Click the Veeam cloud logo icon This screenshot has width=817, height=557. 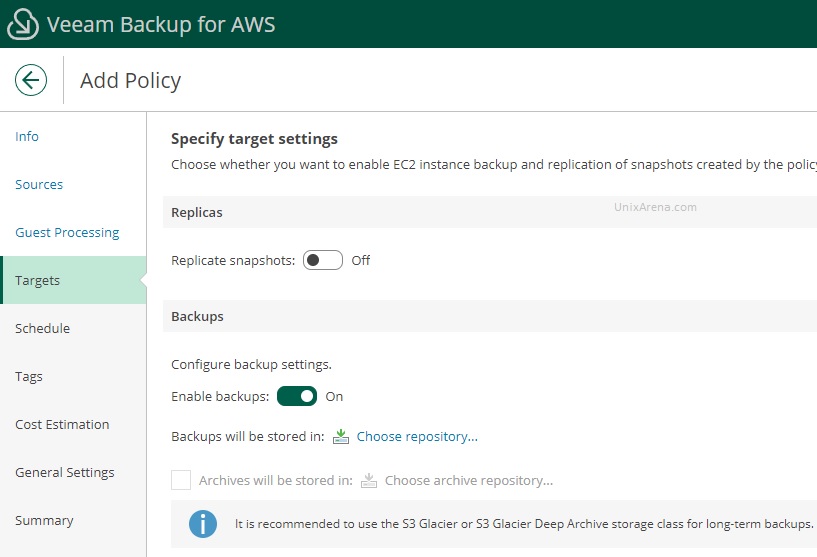[22, 23]
